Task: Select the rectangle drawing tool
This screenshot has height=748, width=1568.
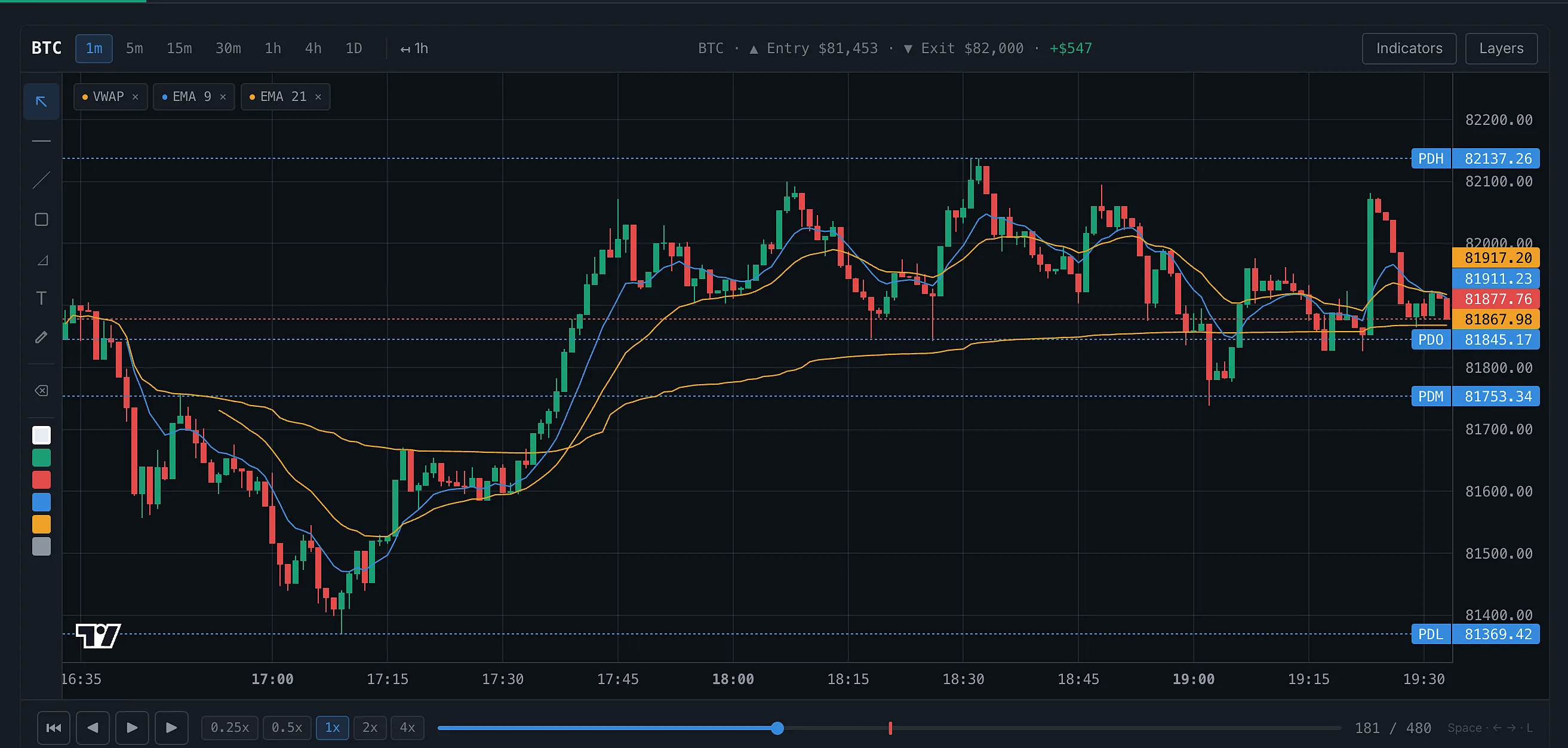Action: tap(41, 219)
